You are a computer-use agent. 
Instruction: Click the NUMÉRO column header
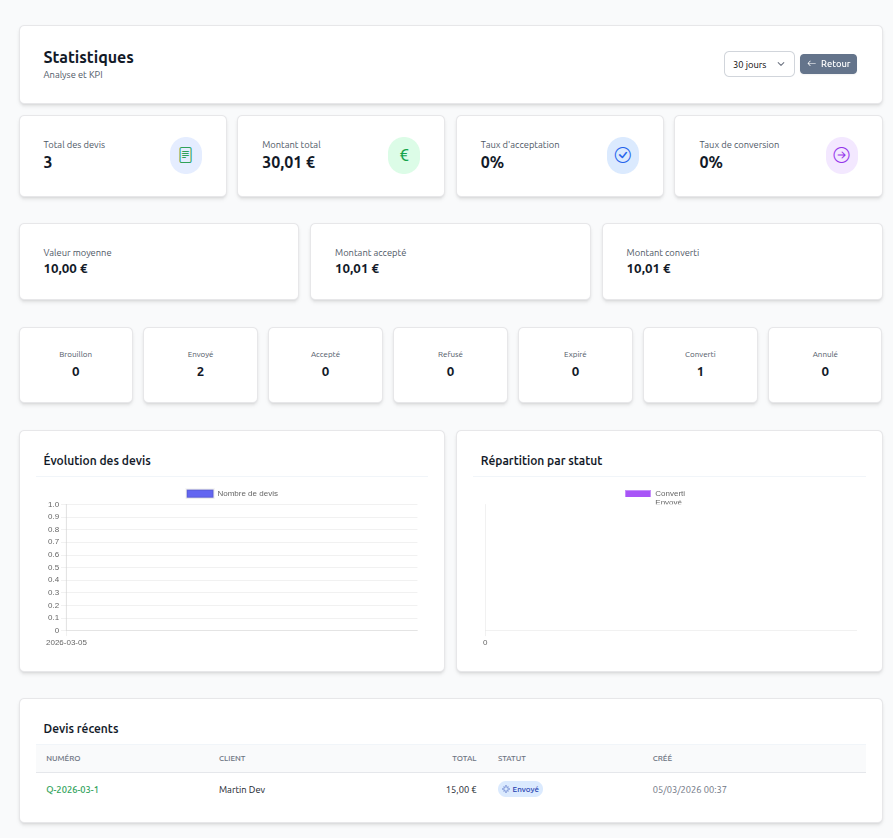pyautogui.click(x=63, y=759)
